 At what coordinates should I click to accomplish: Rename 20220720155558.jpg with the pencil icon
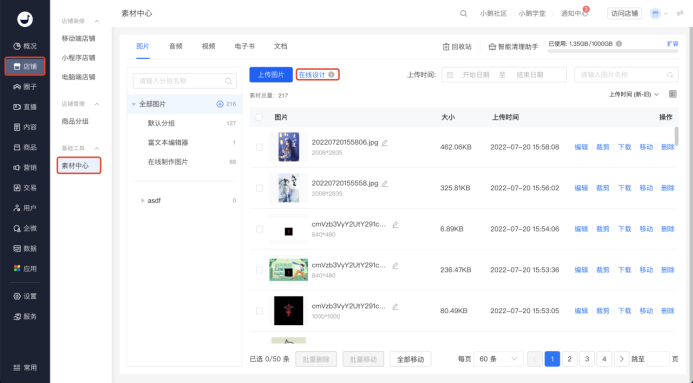coord(385,183)
